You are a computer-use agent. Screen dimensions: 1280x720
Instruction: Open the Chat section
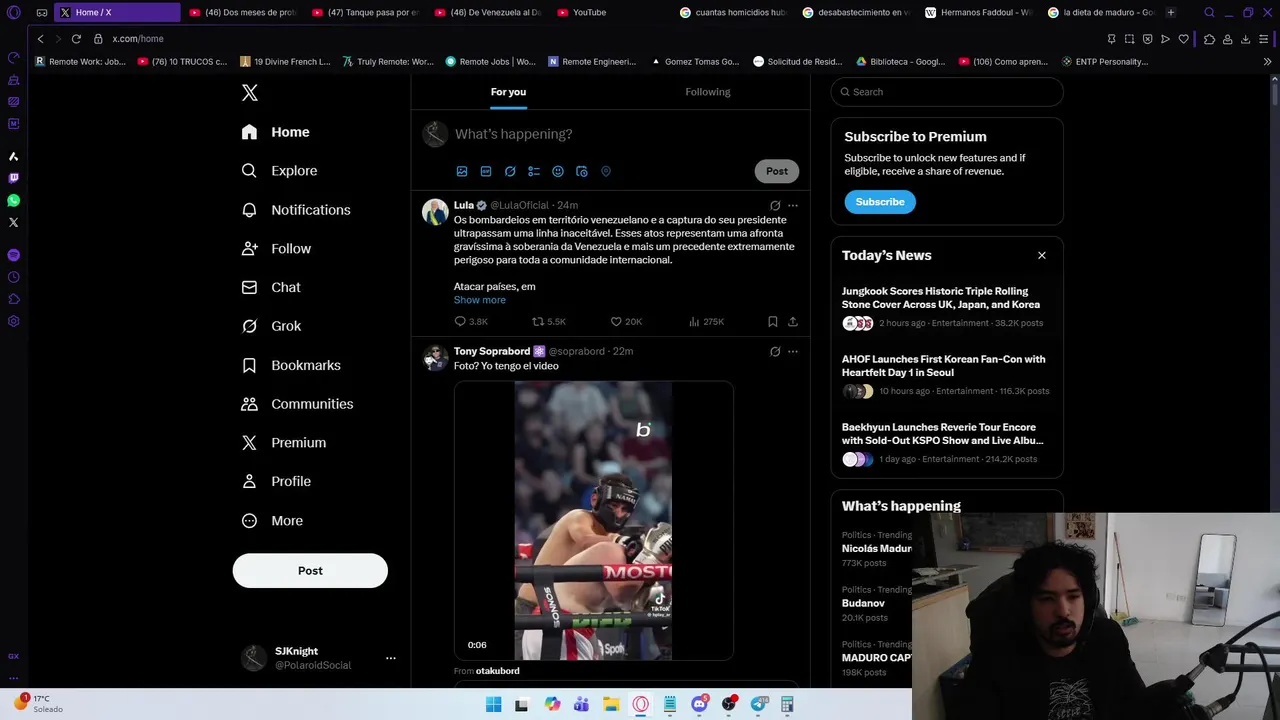[x=271, y=287]
